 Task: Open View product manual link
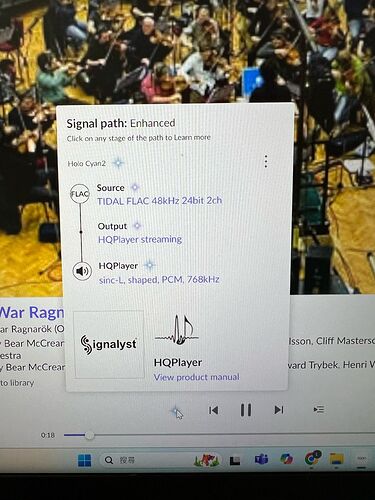(x=196, y=377)
